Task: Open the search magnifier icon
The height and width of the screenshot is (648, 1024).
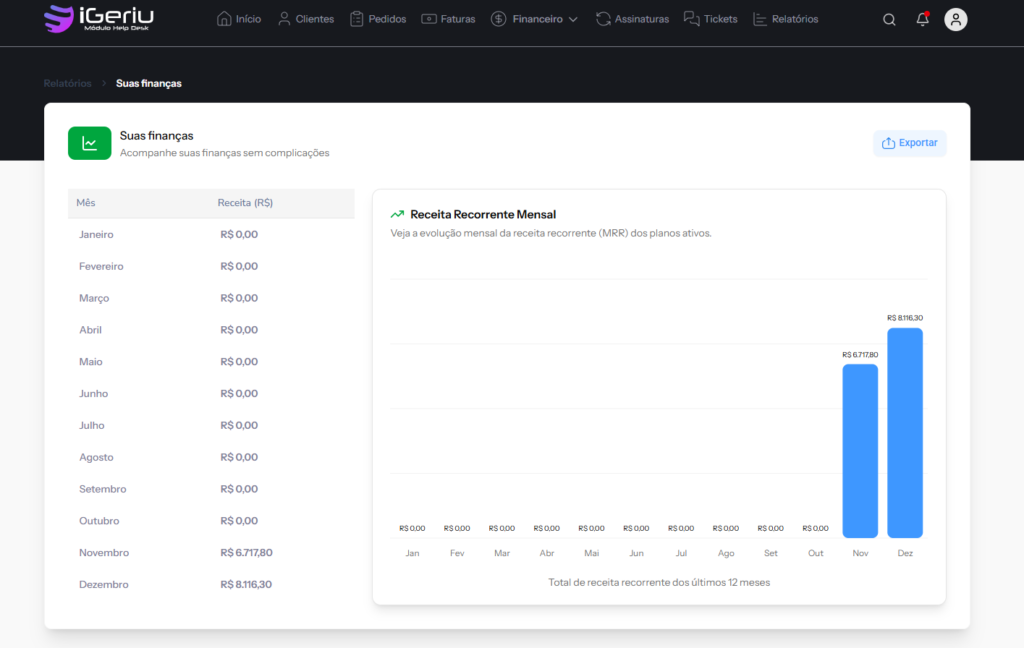Action: (x=889, y=20)
